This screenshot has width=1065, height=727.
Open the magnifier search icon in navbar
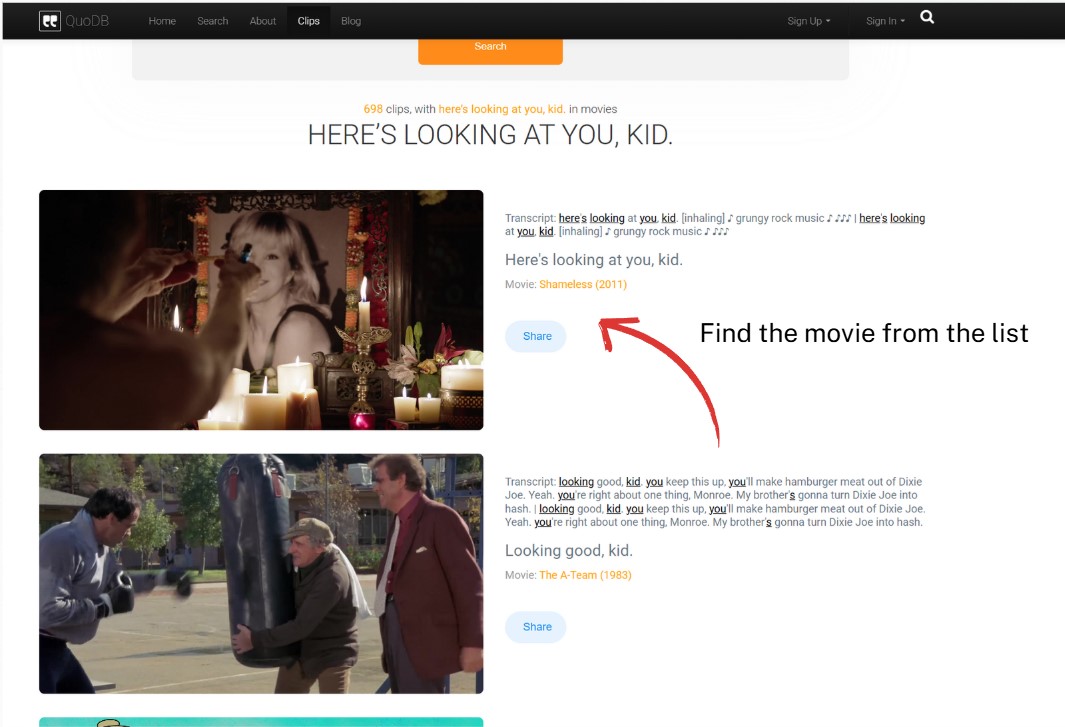(927, 18)
